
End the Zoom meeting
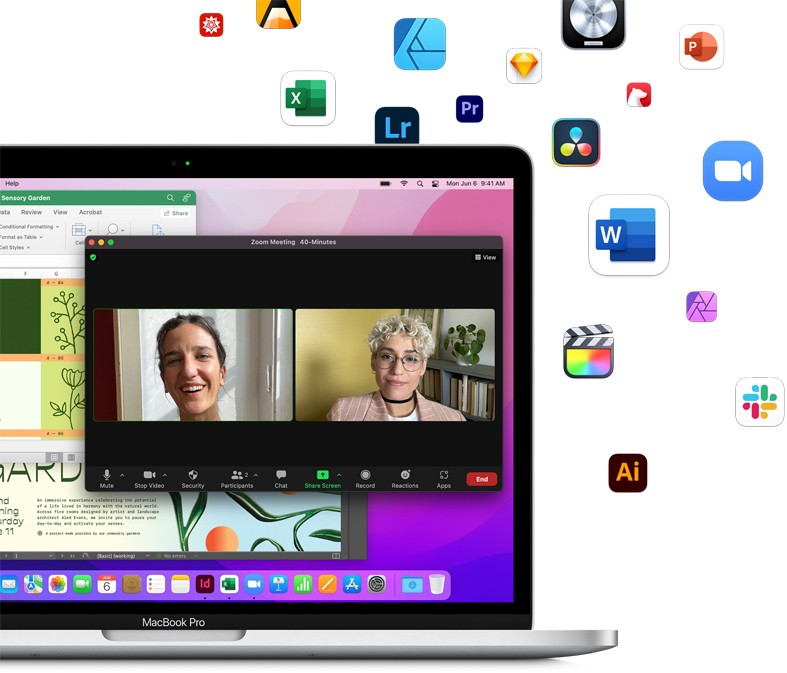click(481, 479)
